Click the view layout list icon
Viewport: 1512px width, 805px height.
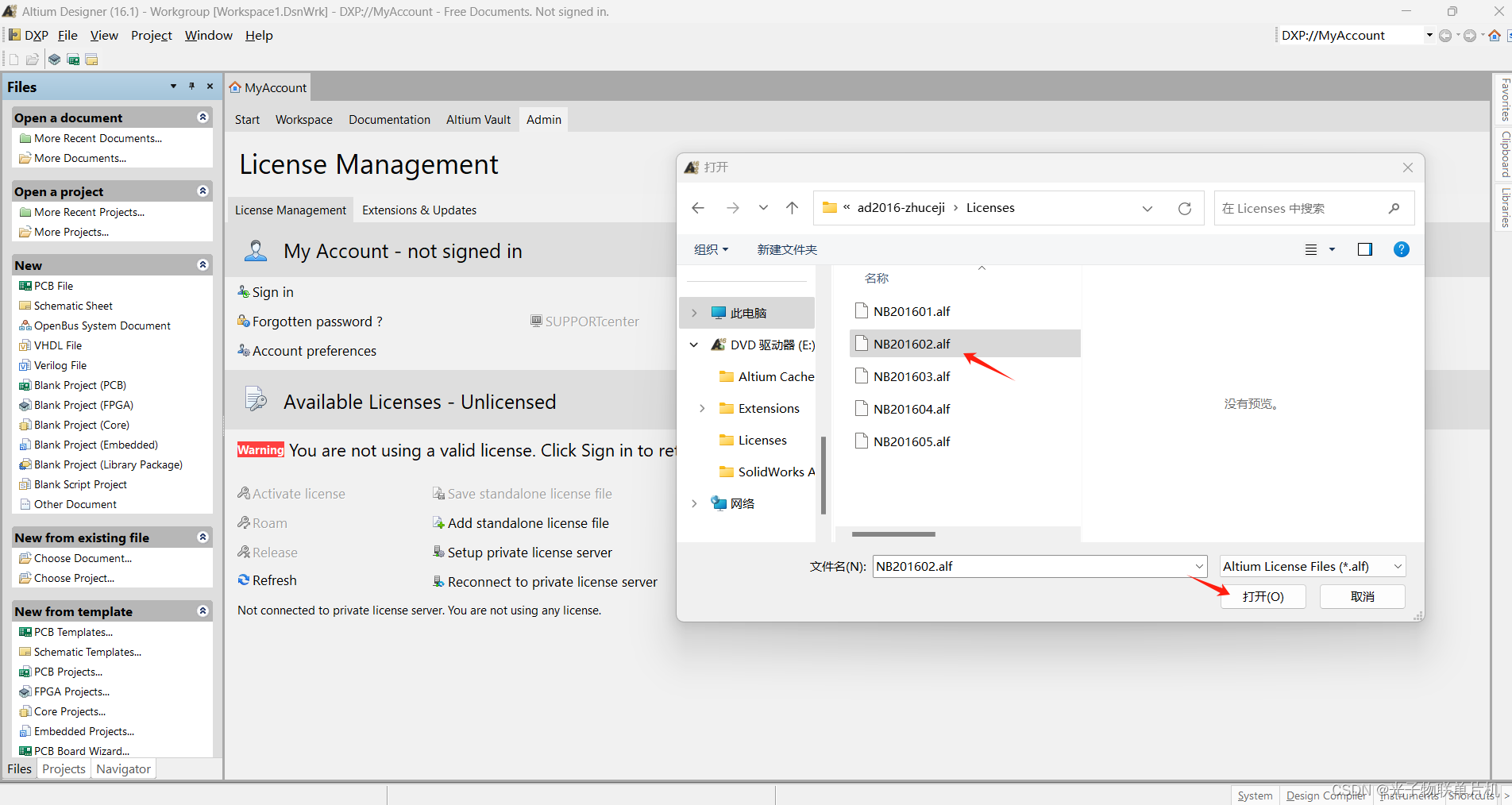tap(1311, 249)
